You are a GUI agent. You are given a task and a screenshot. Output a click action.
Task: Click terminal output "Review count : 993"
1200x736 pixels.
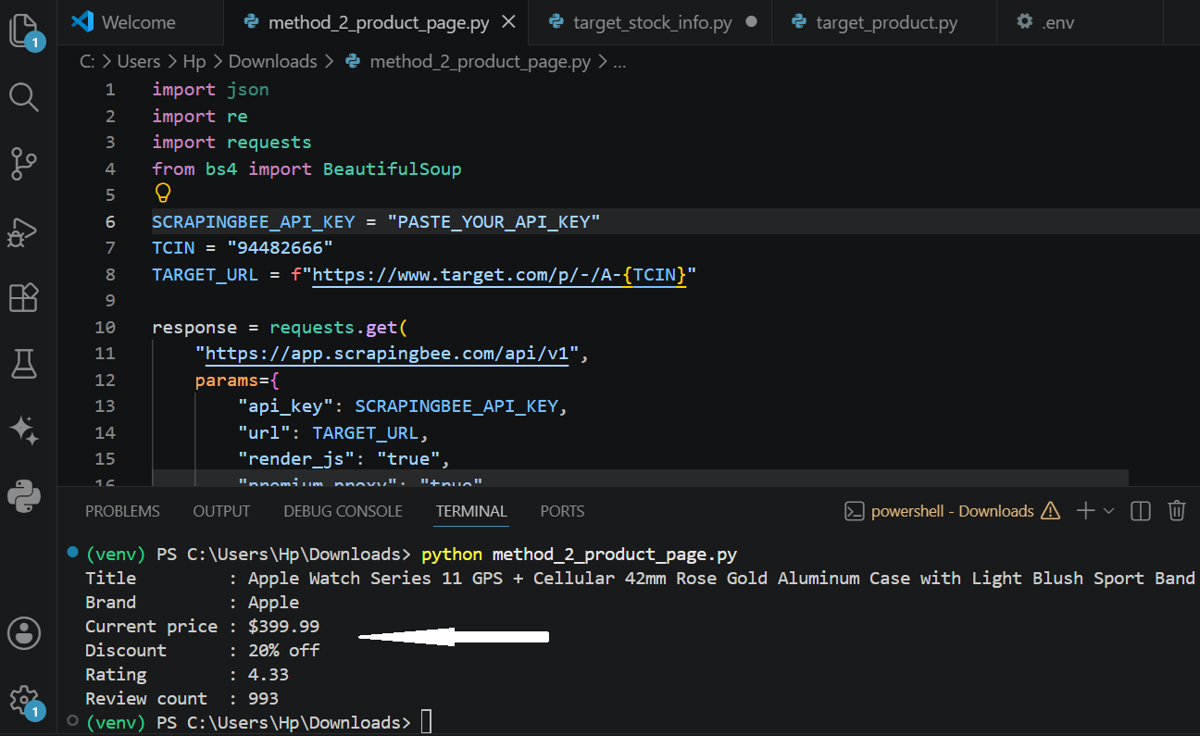(x=182, y=699)
